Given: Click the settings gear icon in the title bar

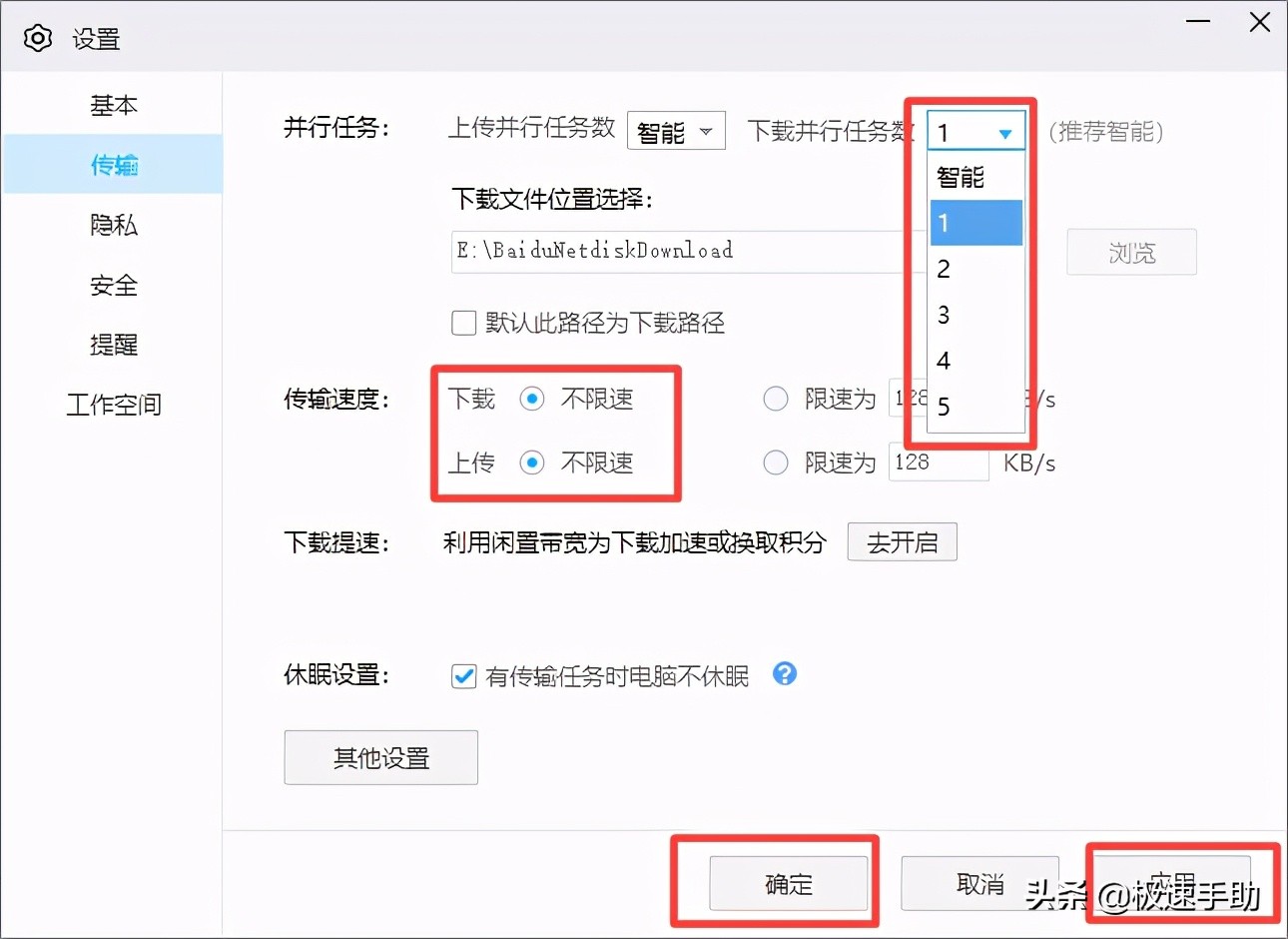Looking at the screenshot, I should coord(37,38).
